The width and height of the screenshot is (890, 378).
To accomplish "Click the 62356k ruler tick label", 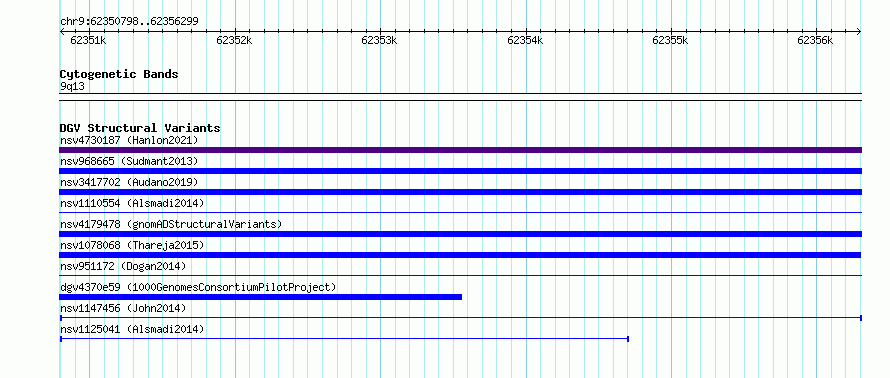I will [x=815, y=40].
